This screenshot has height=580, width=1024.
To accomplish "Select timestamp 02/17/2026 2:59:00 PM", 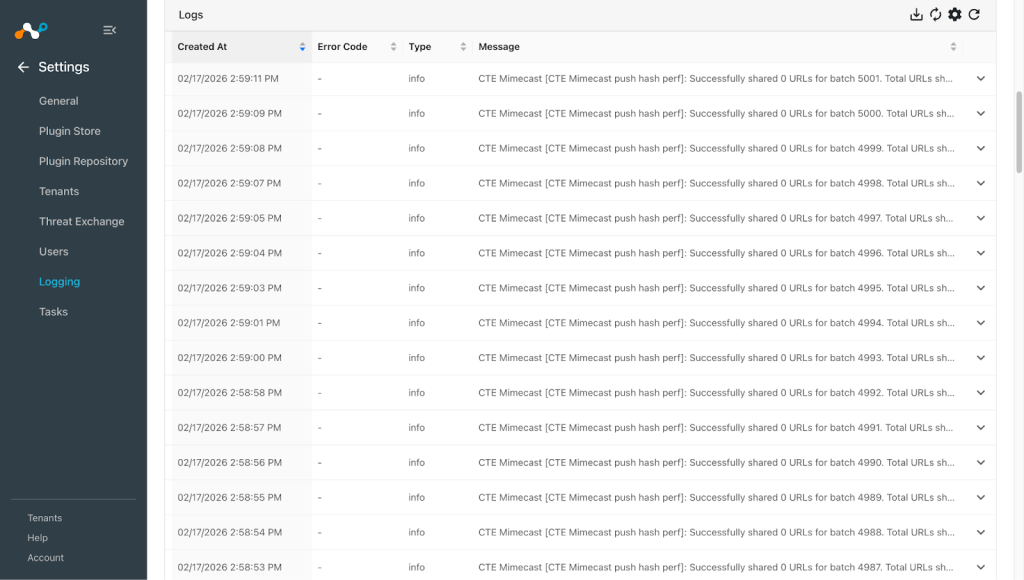I will (x=229, y=358).
